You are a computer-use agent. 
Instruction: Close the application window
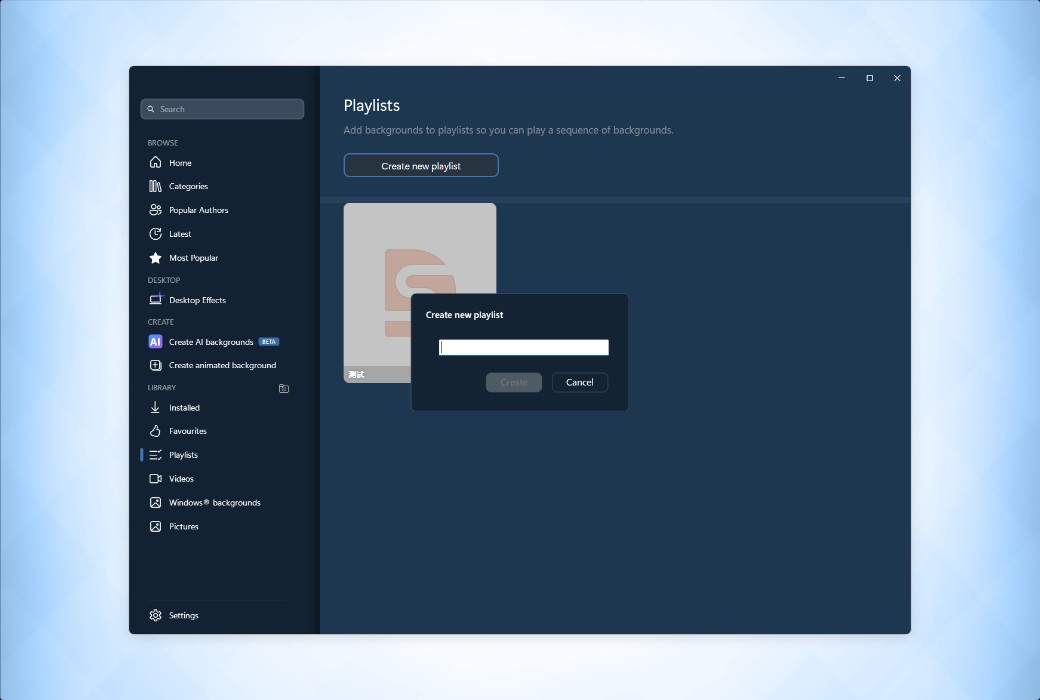click(897, 78)
